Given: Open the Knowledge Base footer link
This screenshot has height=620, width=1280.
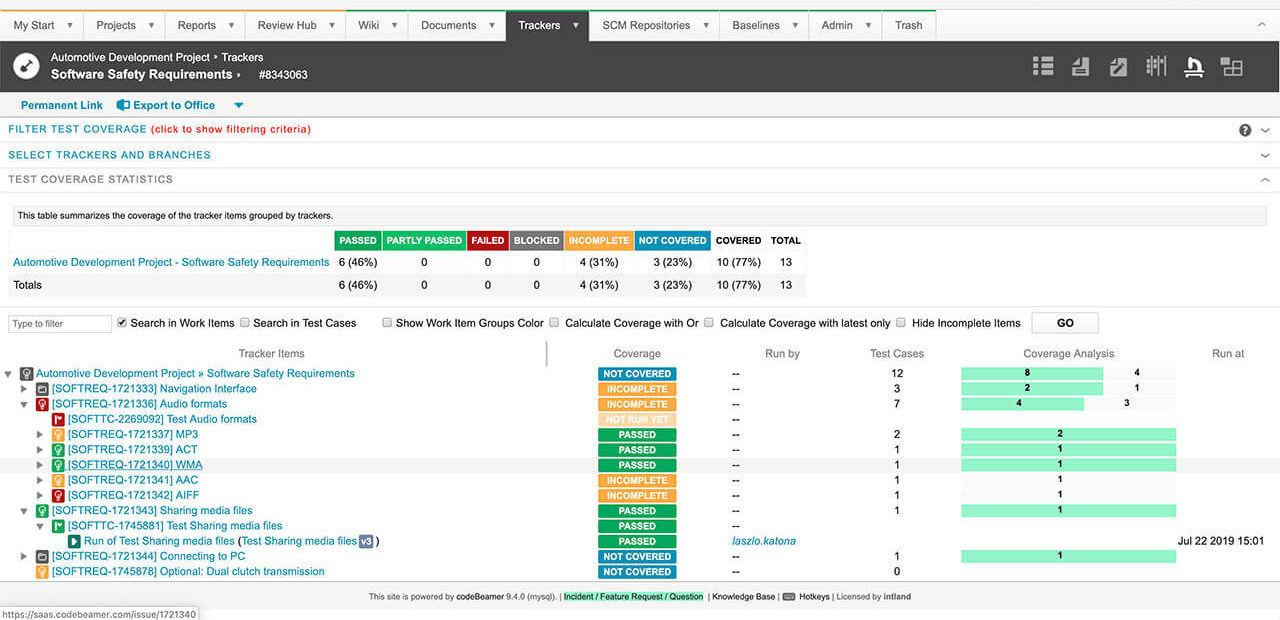Looking at the screenshot, I should 743,597.
